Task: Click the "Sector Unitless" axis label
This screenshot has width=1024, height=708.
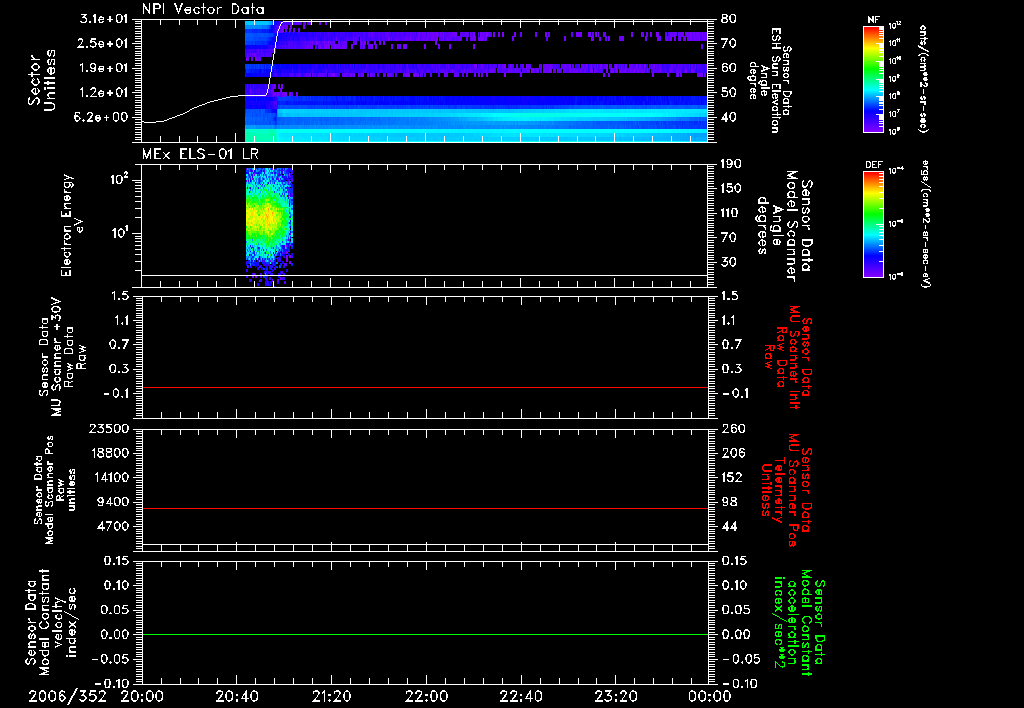Action: click(42, 80)
